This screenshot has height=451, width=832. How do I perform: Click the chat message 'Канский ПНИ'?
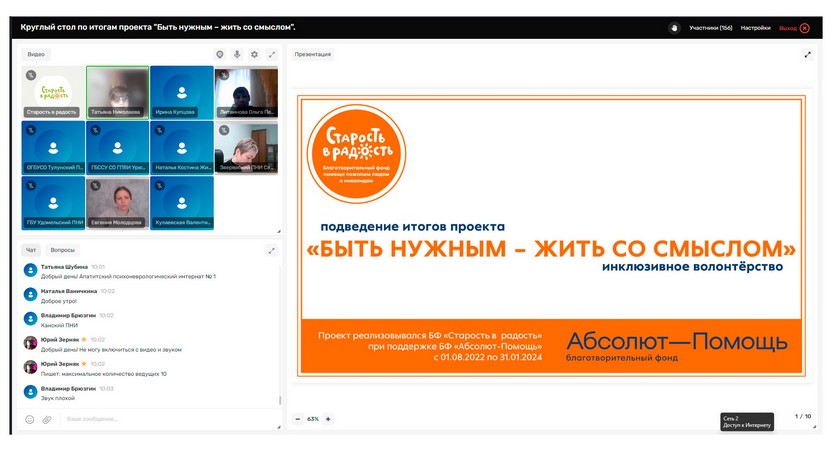tap(59, 325)
